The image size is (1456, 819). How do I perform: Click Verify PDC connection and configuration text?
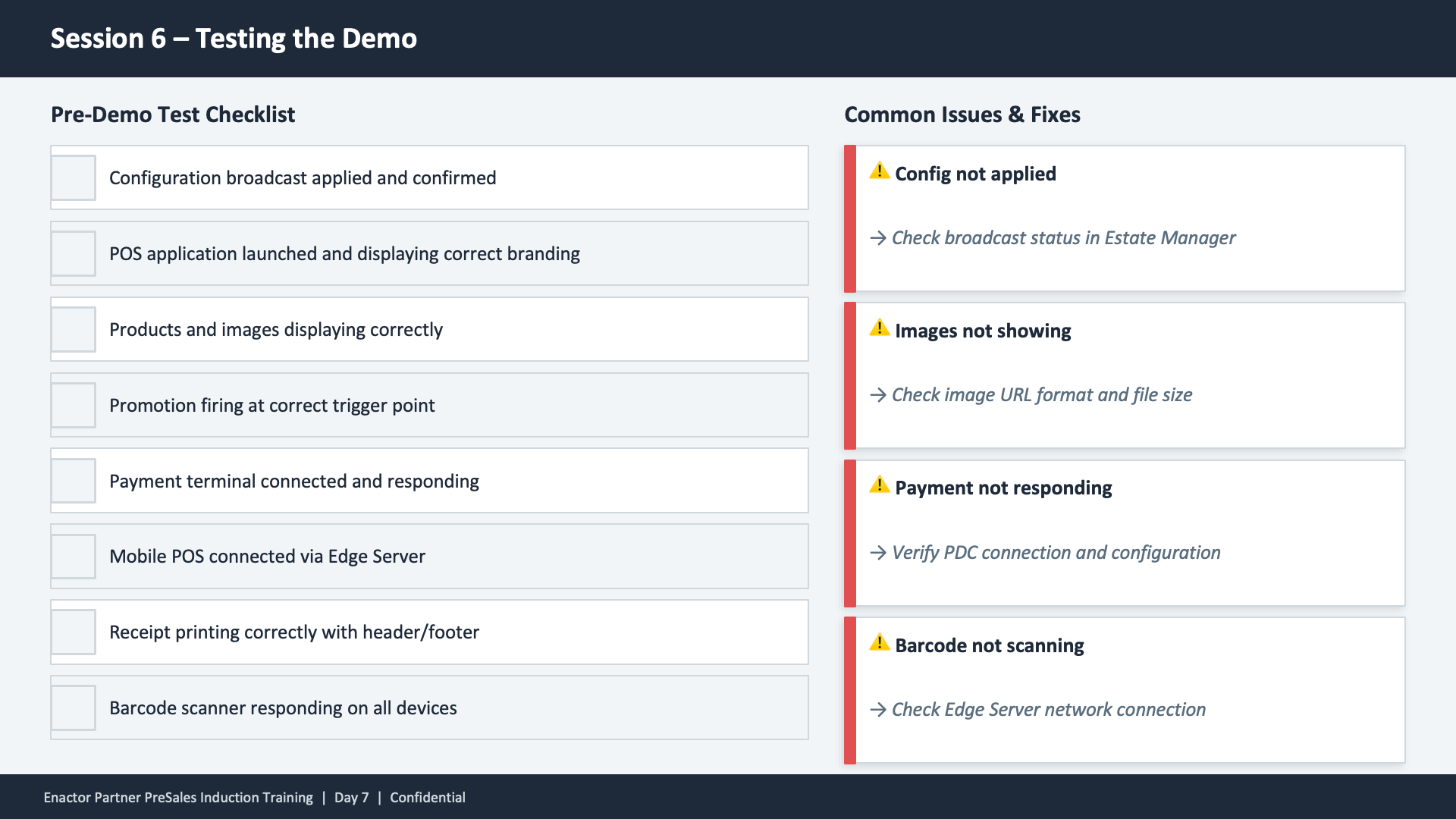[1056, 553]
